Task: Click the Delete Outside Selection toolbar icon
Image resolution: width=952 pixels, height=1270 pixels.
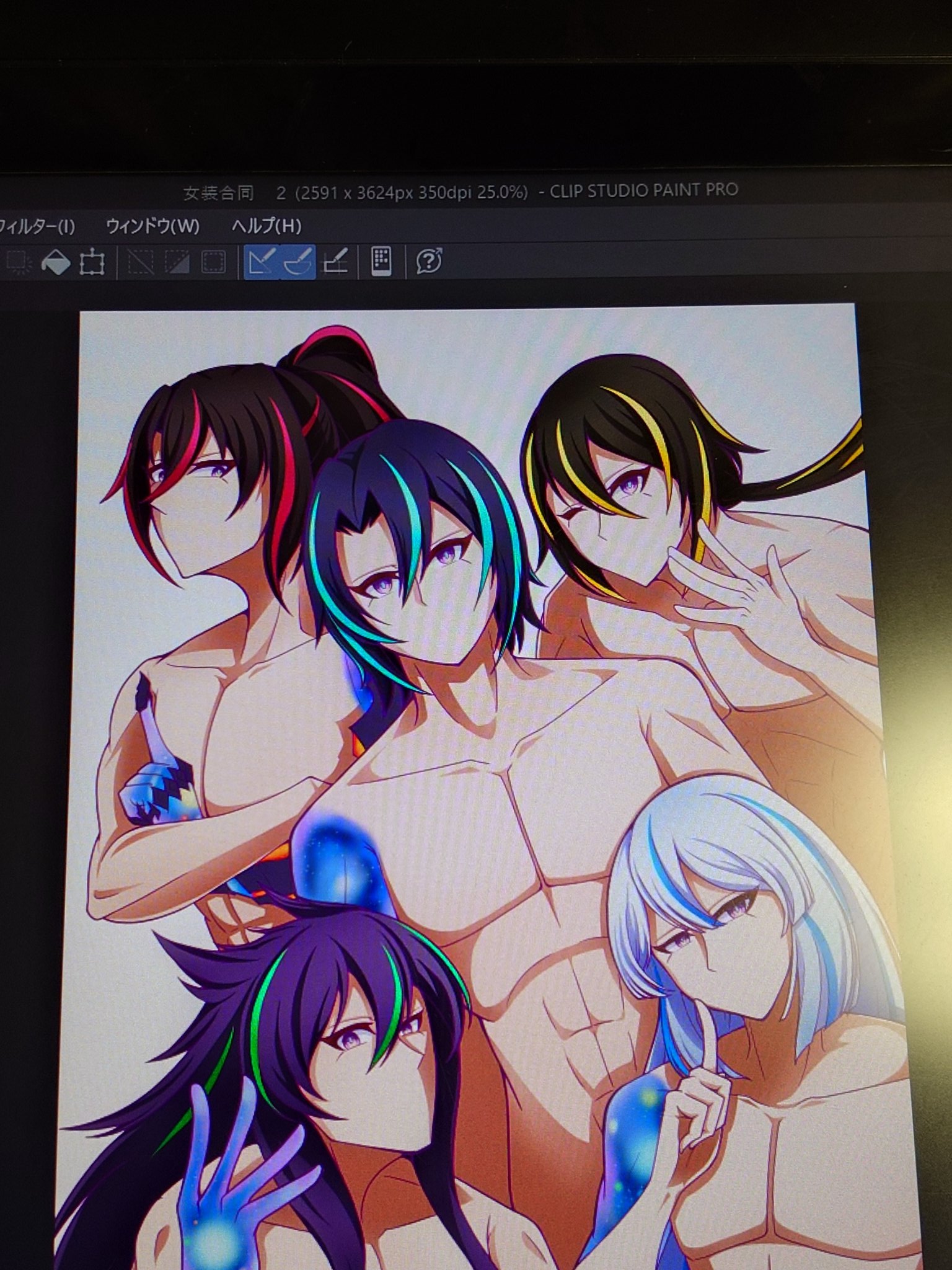Action: click(19, 262)
